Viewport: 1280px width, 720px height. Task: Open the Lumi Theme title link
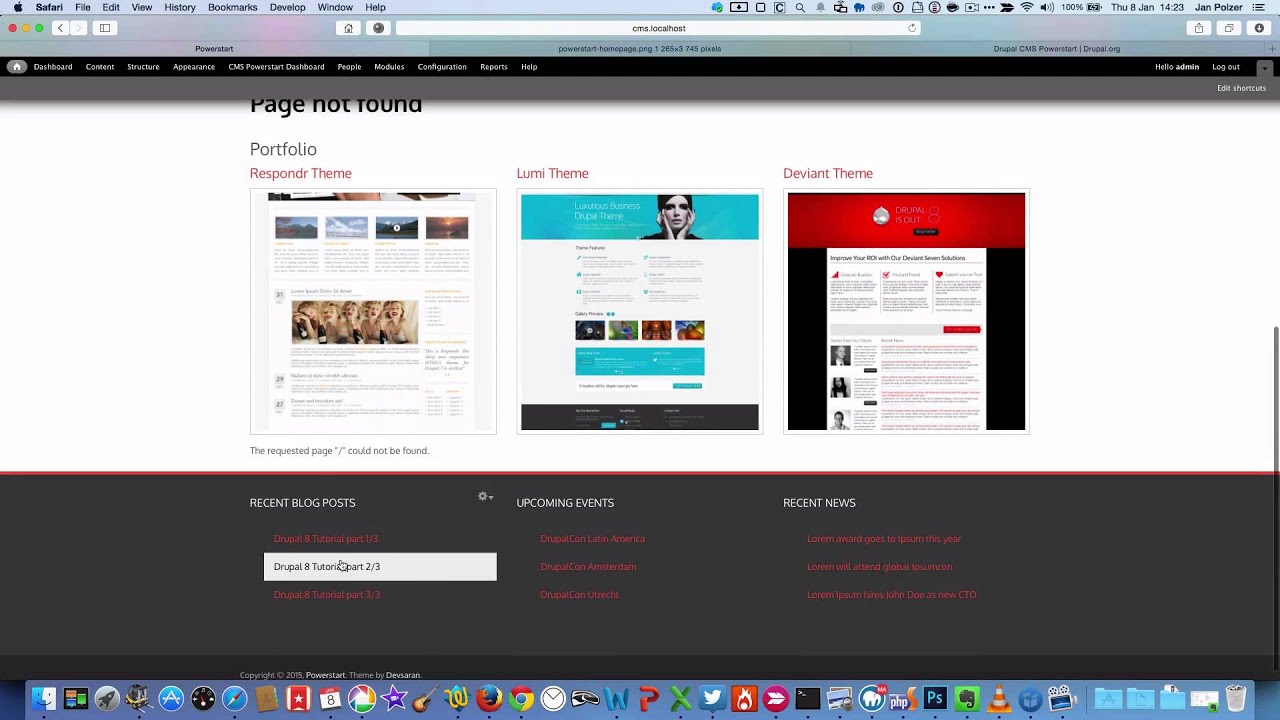(x=553, y=173)
